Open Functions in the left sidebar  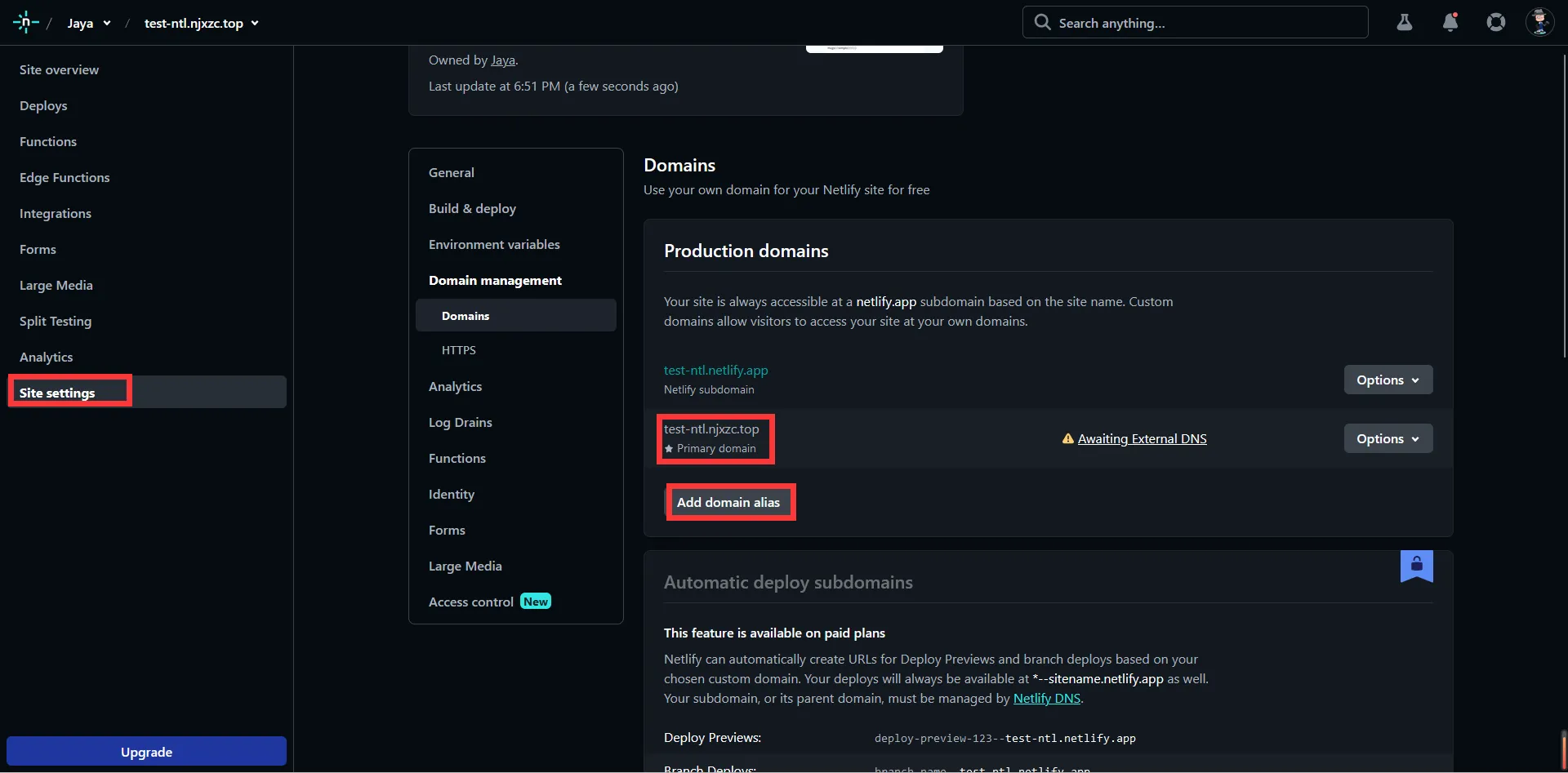[48, 142]
